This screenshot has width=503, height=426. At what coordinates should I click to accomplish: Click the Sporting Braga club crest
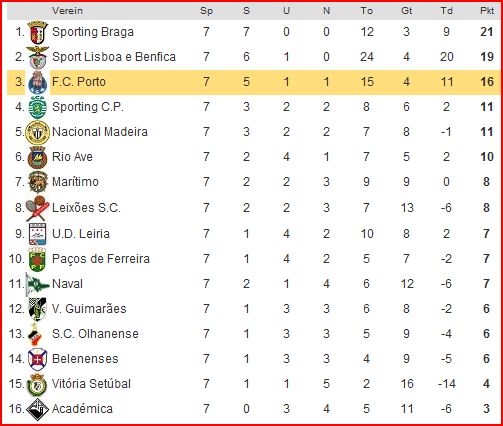click(x=38, y=32)
